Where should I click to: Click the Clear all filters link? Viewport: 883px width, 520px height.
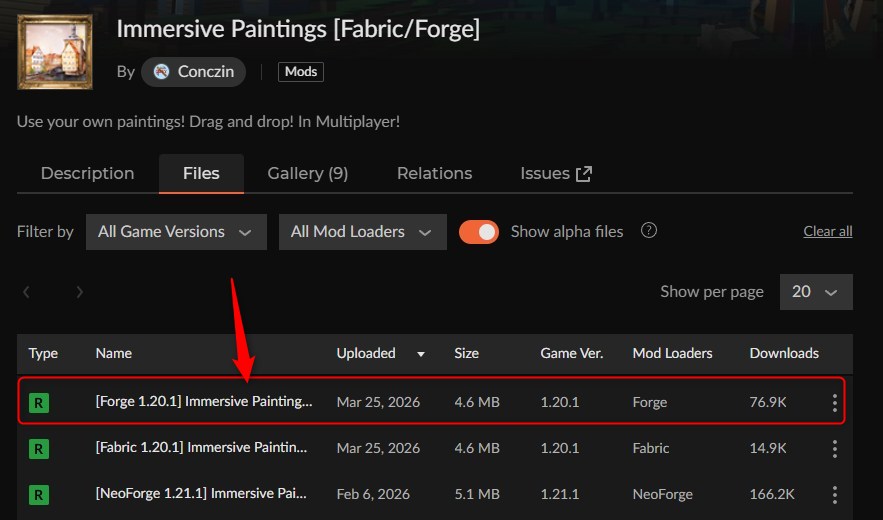(x=827, y=232)
